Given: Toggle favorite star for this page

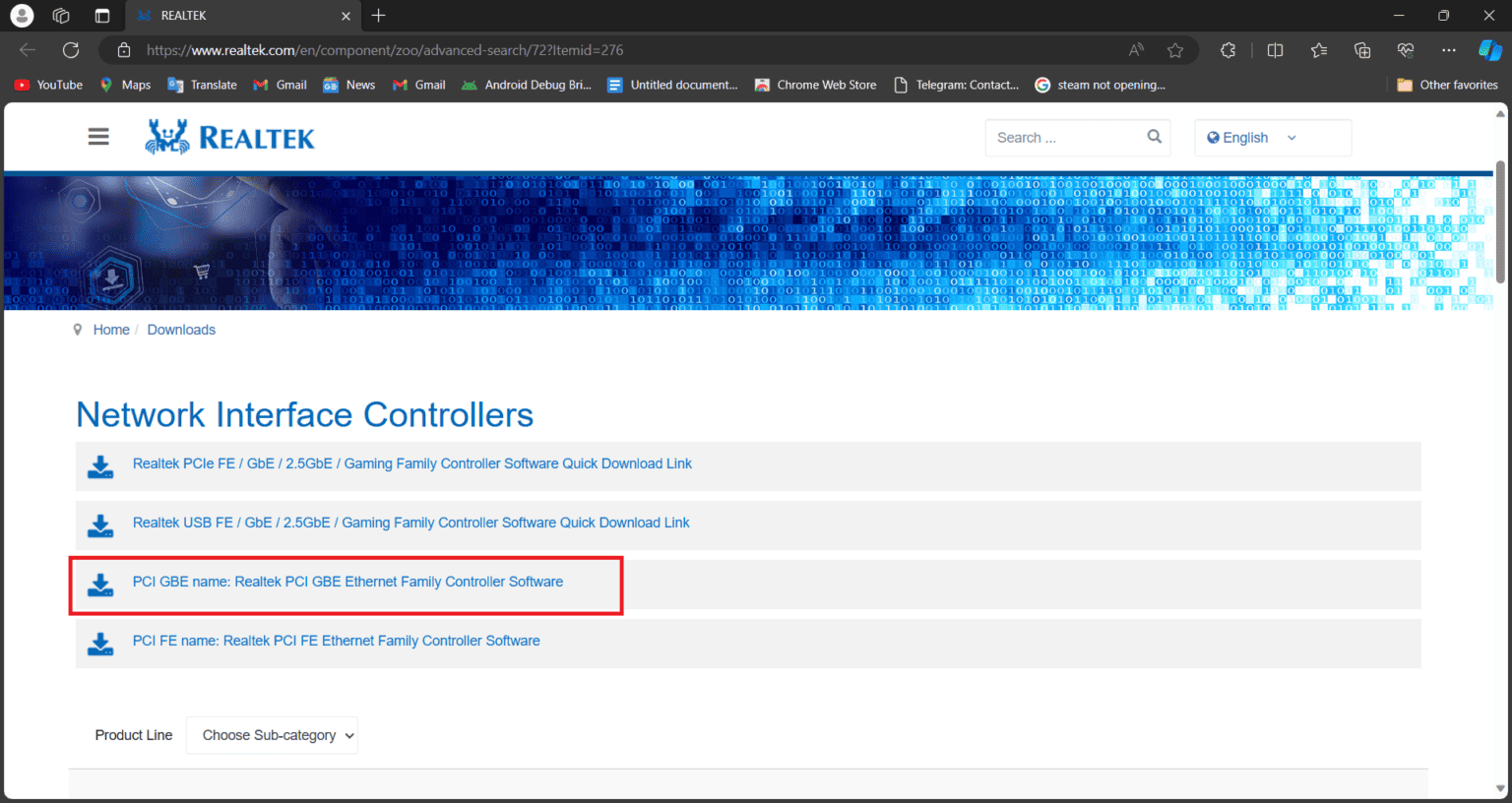Looking at the screenshot, I should (1175, 50).
